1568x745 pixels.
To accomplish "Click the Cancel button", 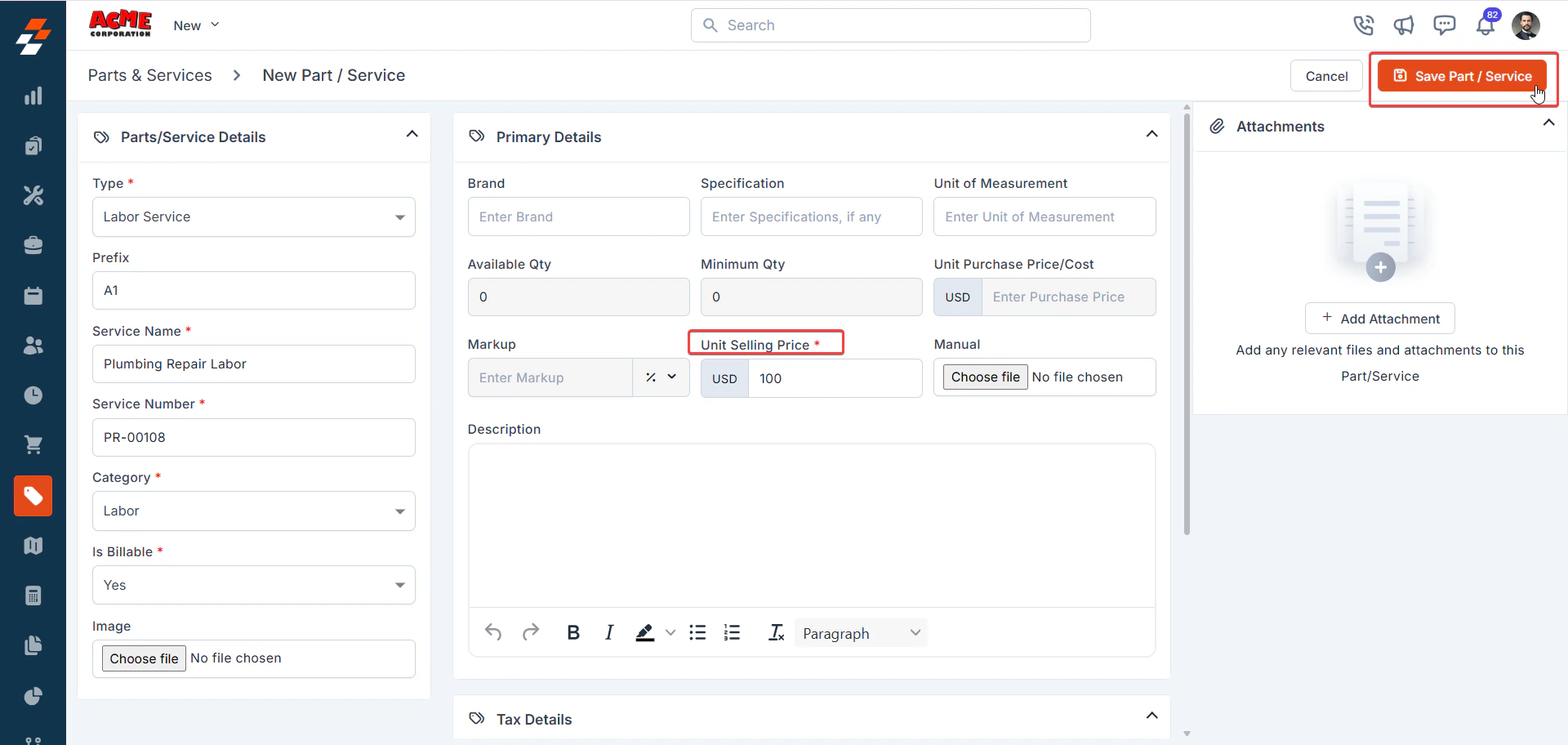I will tap(1326, 76).
